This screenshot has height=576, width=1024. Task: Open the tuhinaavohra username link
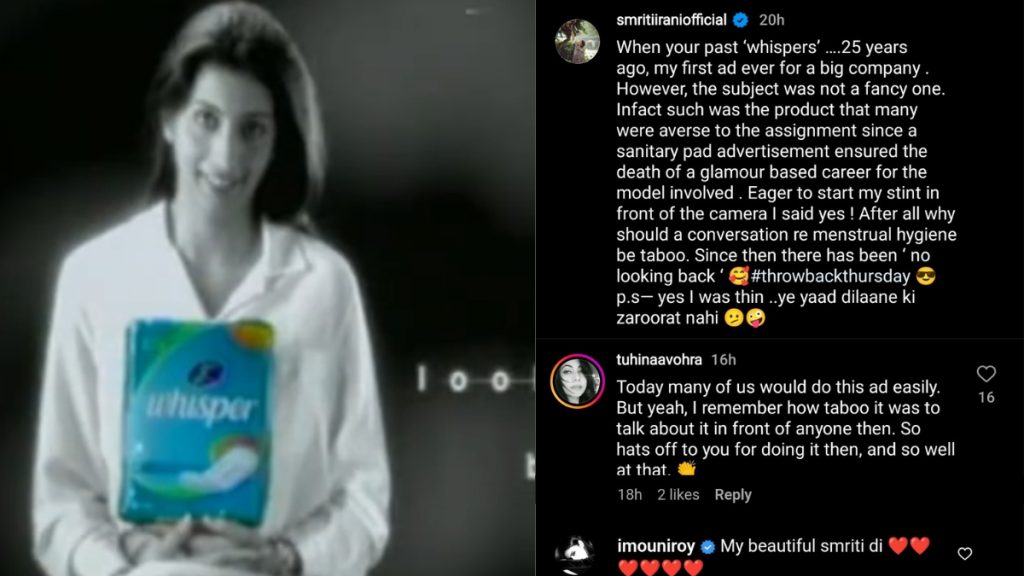[x=659, y=360]
